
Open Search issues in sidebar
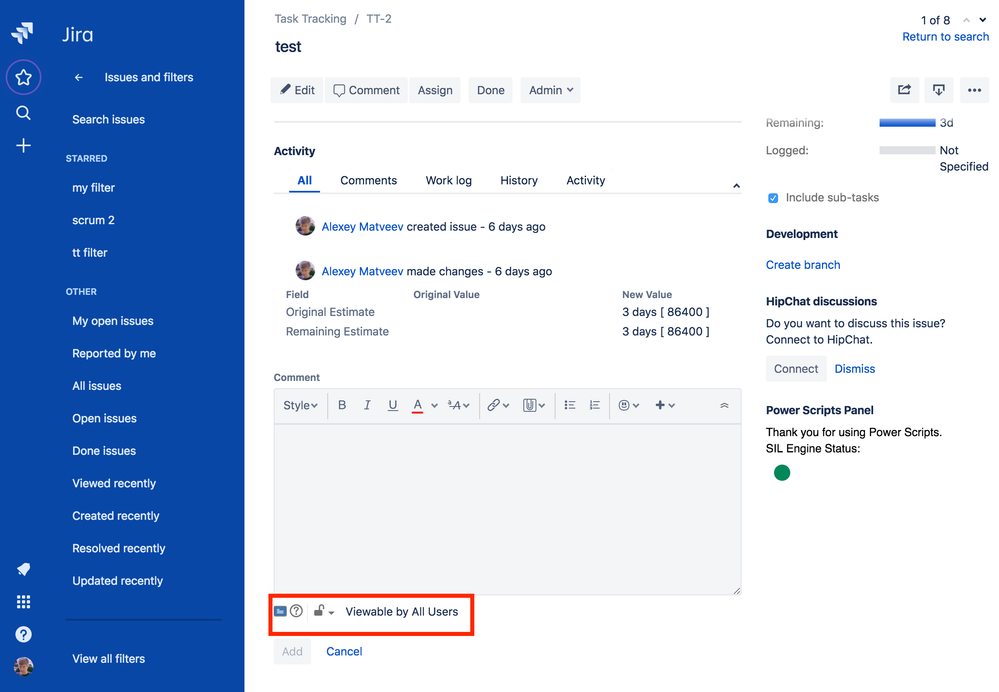point(108,119)
